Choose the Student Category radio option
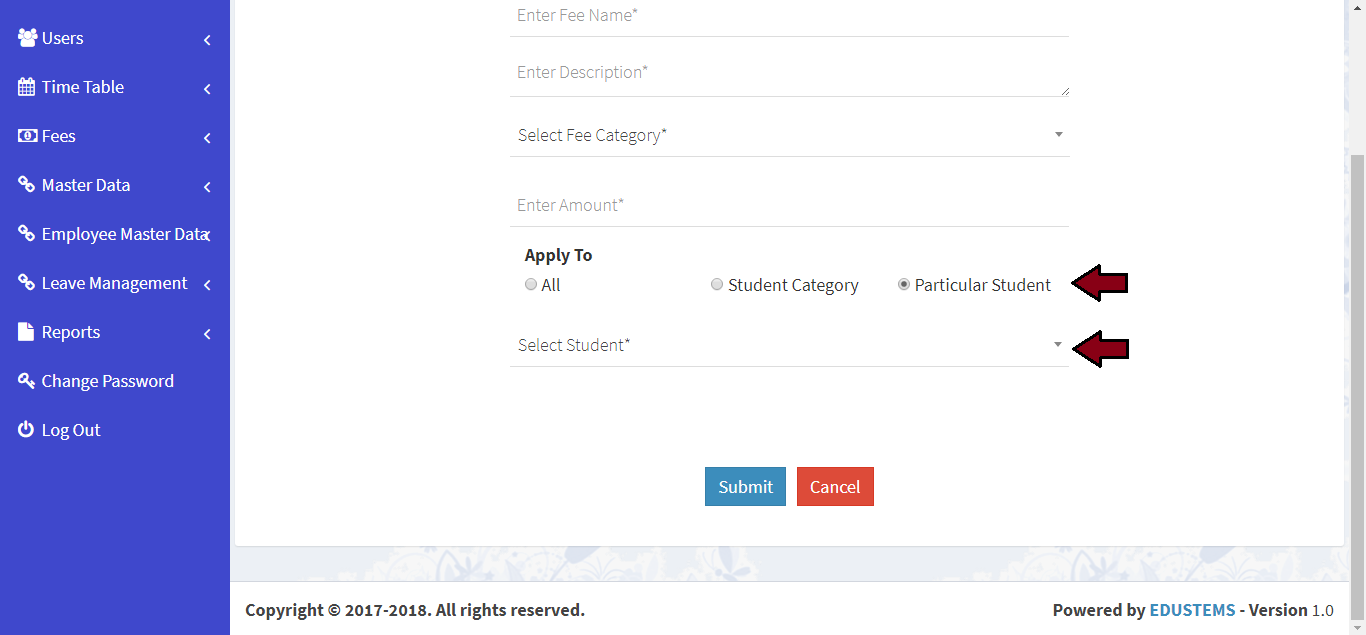Screen dimensions: 1366x635 [x=717, y=284]
